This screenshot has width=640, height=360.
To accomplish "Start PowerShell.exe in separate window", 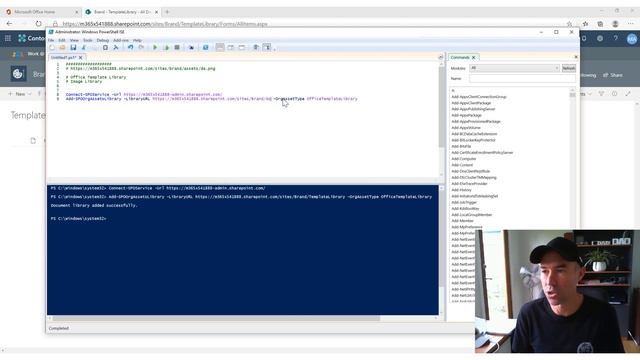I will (205, 48).
